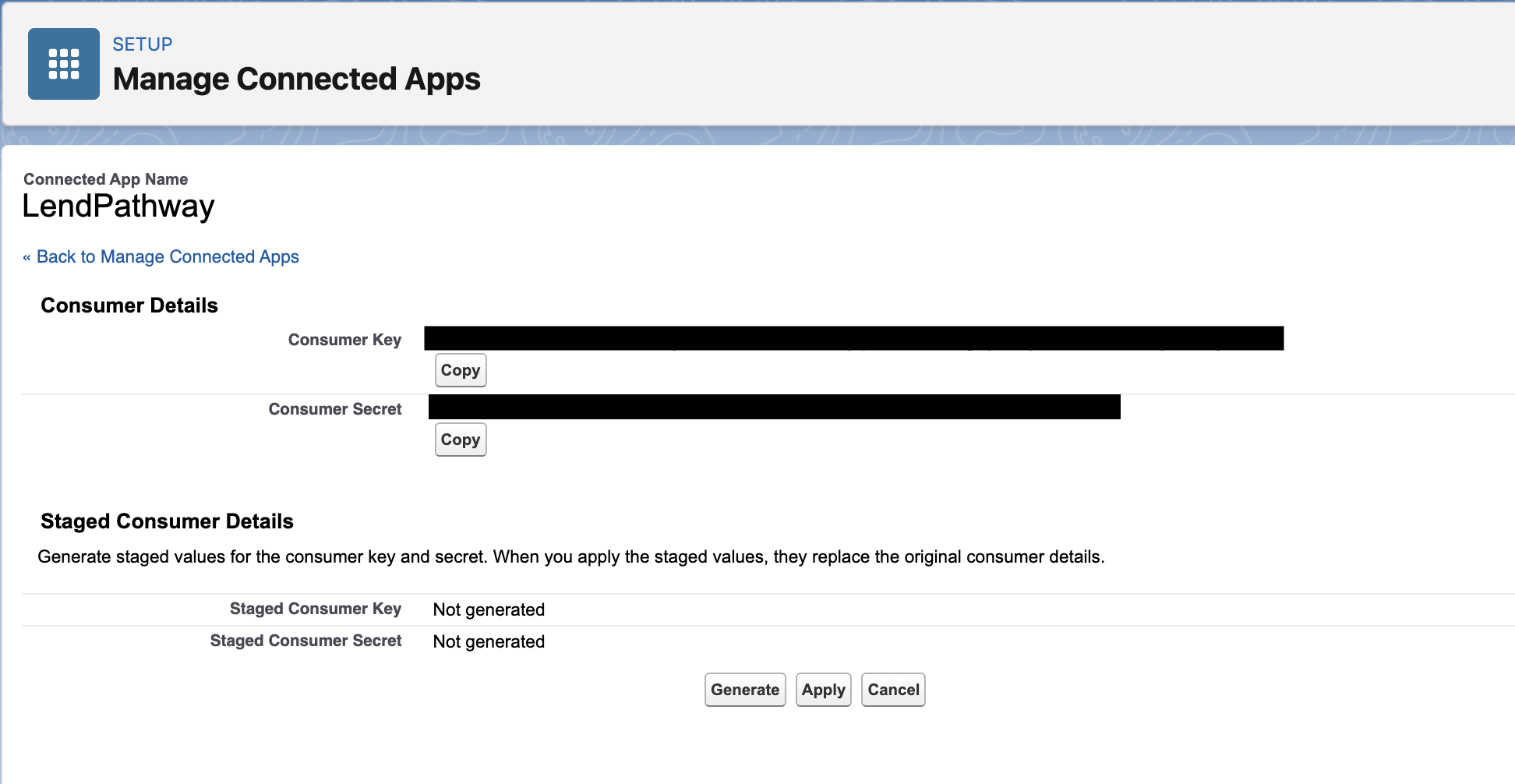Viewport: 1515px width, 784px height.
Task: Click the Cancel button
Action: click(893, 690)
